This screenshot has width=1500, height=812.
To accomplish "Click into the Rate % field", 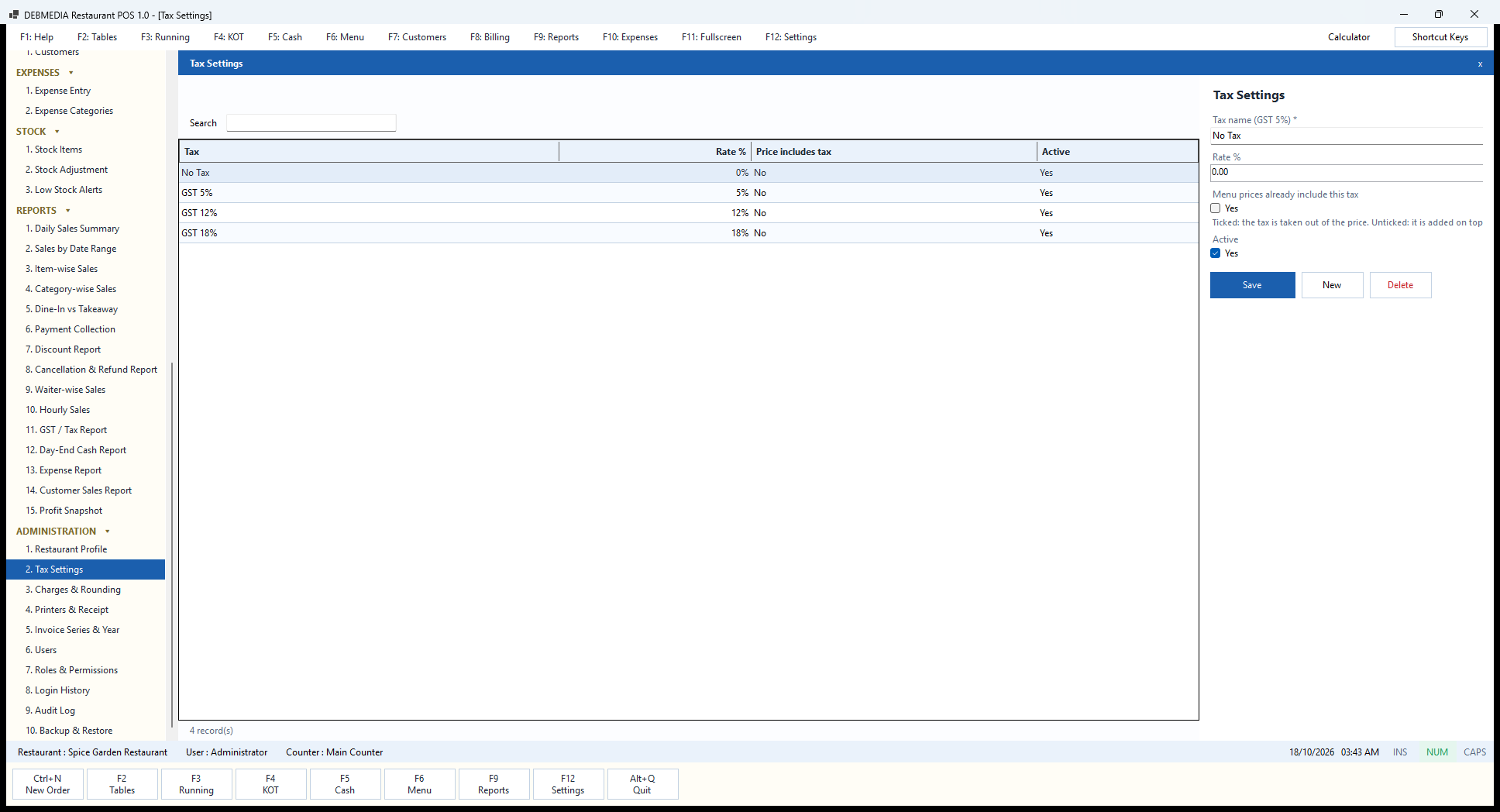I will click(1347, 172).
